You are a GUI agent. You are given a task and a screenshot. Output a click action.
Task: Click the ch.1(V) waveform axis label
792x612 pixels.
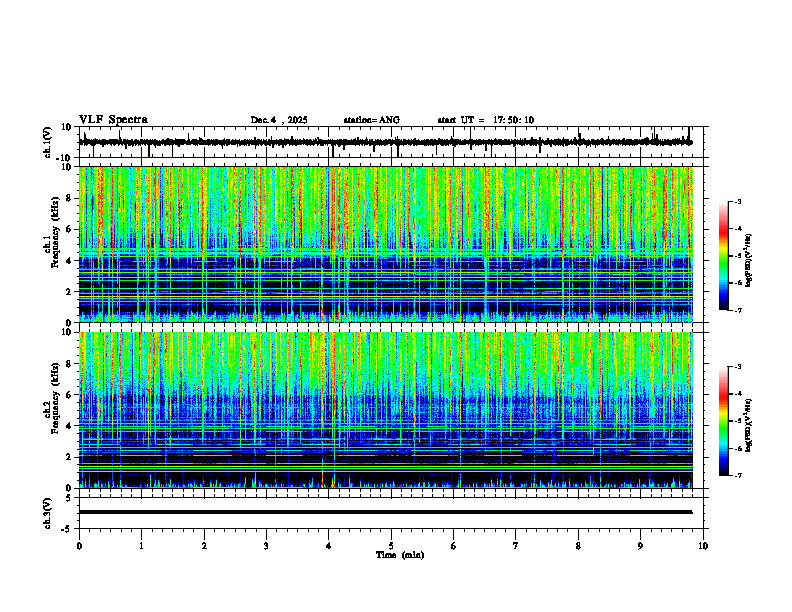(48, 142)
